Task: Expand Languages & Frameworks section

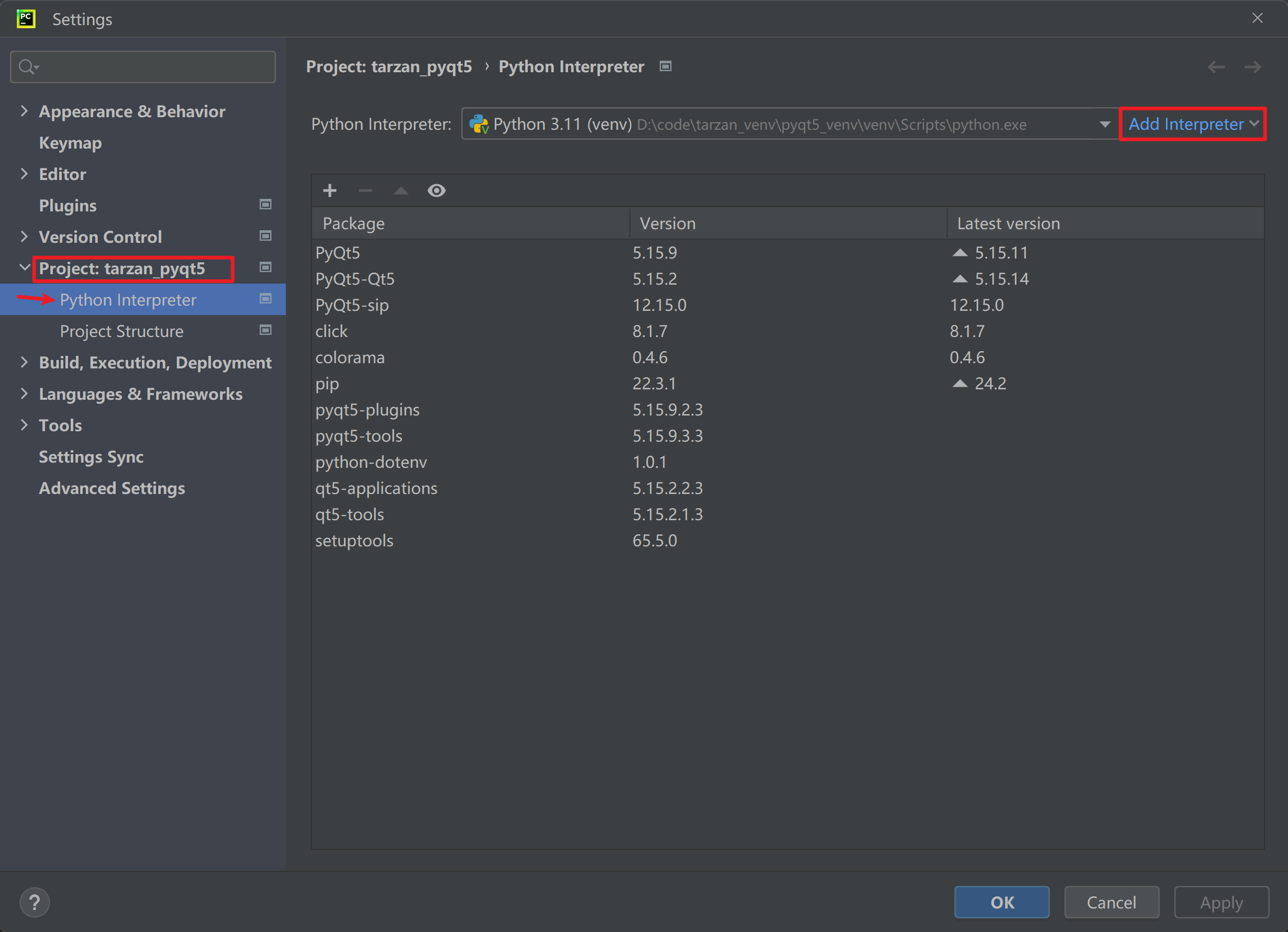Action: click(x=24, y=394)
